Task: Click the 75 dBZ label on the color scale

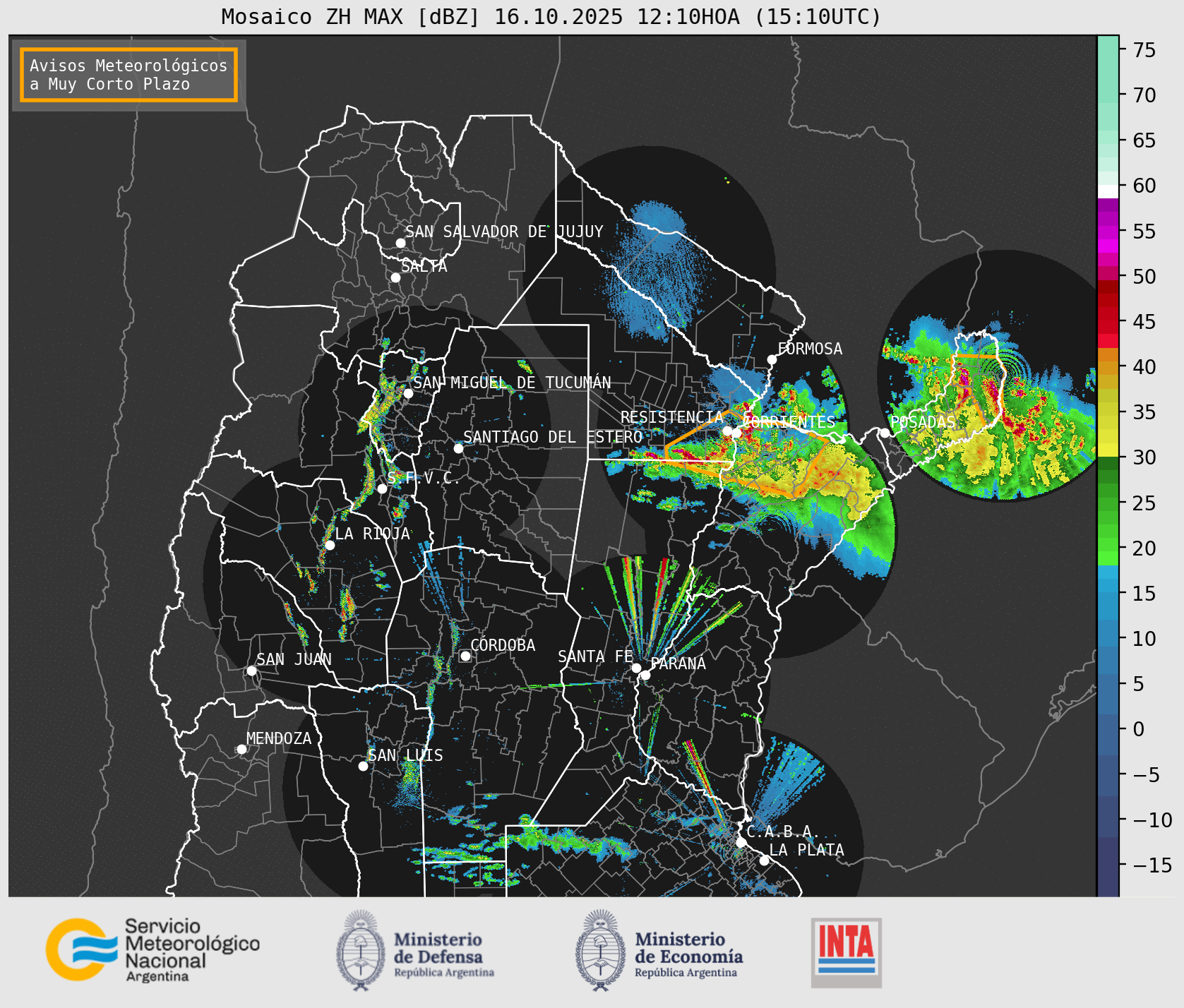Action: click(x=1144, y=50)
